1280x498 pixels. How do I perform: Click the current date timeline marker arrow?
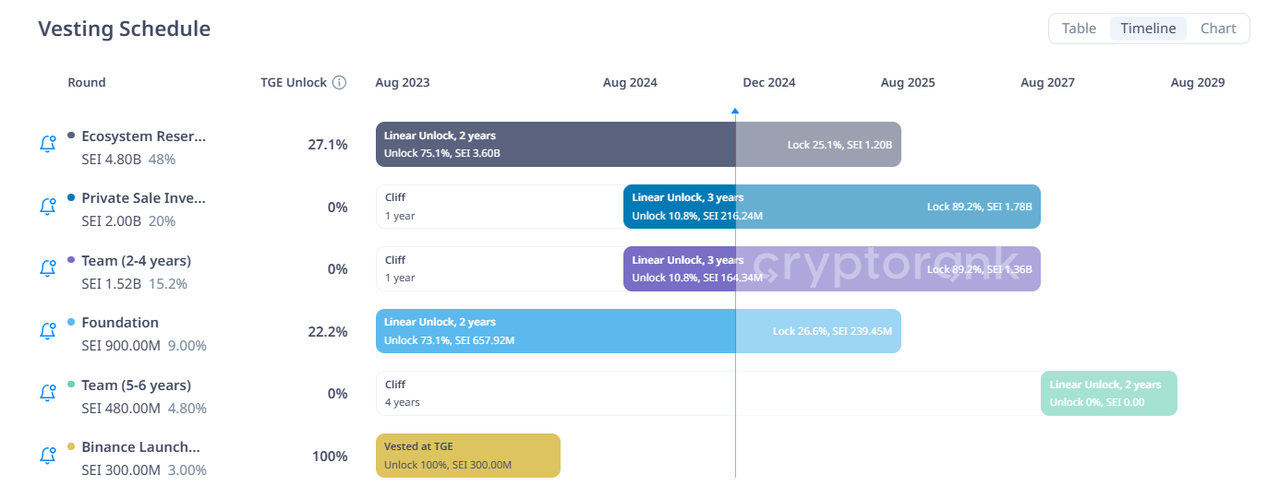[735, 112]
